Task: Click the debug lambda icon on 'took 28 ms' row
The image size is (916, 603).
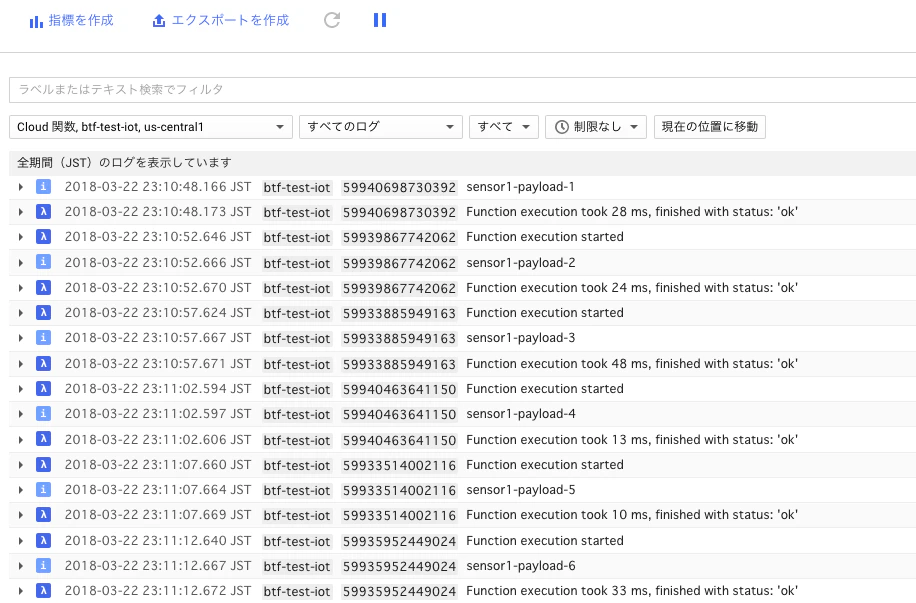Action: [x=43, y=212]
